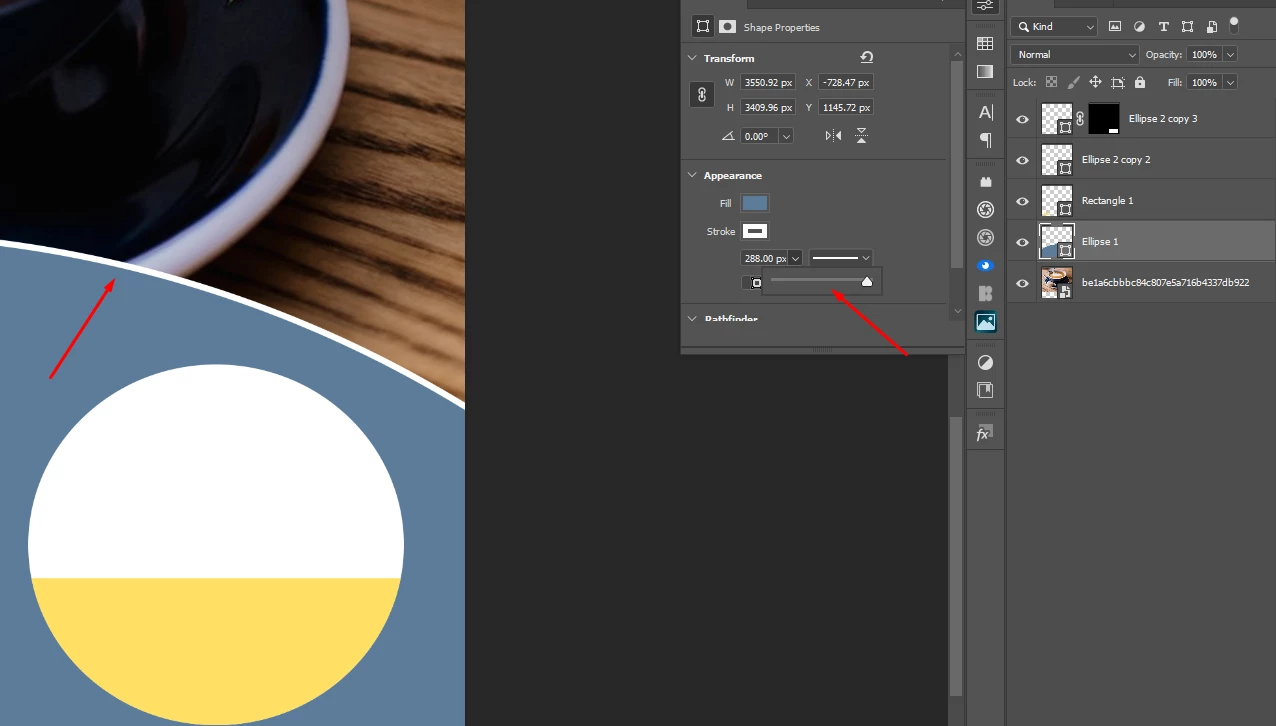Screen dimensions: 1276x726
Task: Open the Properties panel sliders icon
Action: [985, 6]
